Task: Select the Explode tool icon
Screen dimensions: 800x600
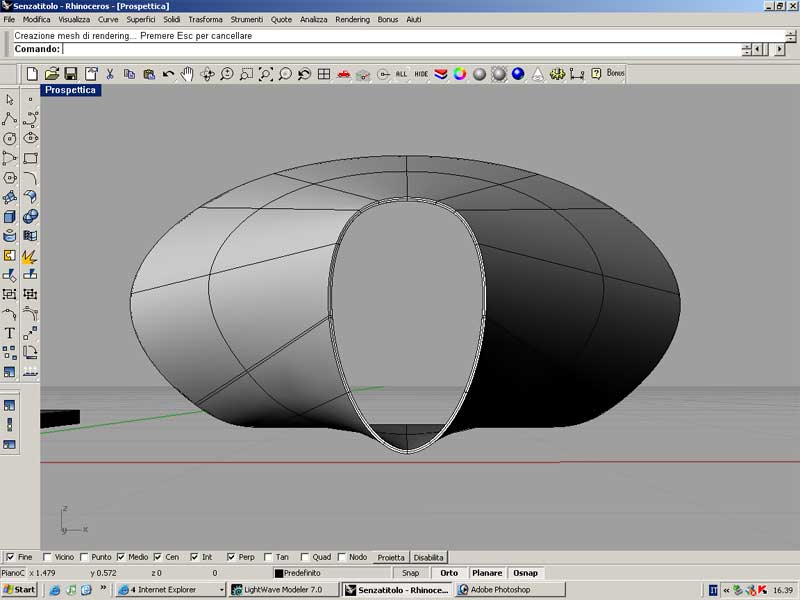Action: pos(30,256)
